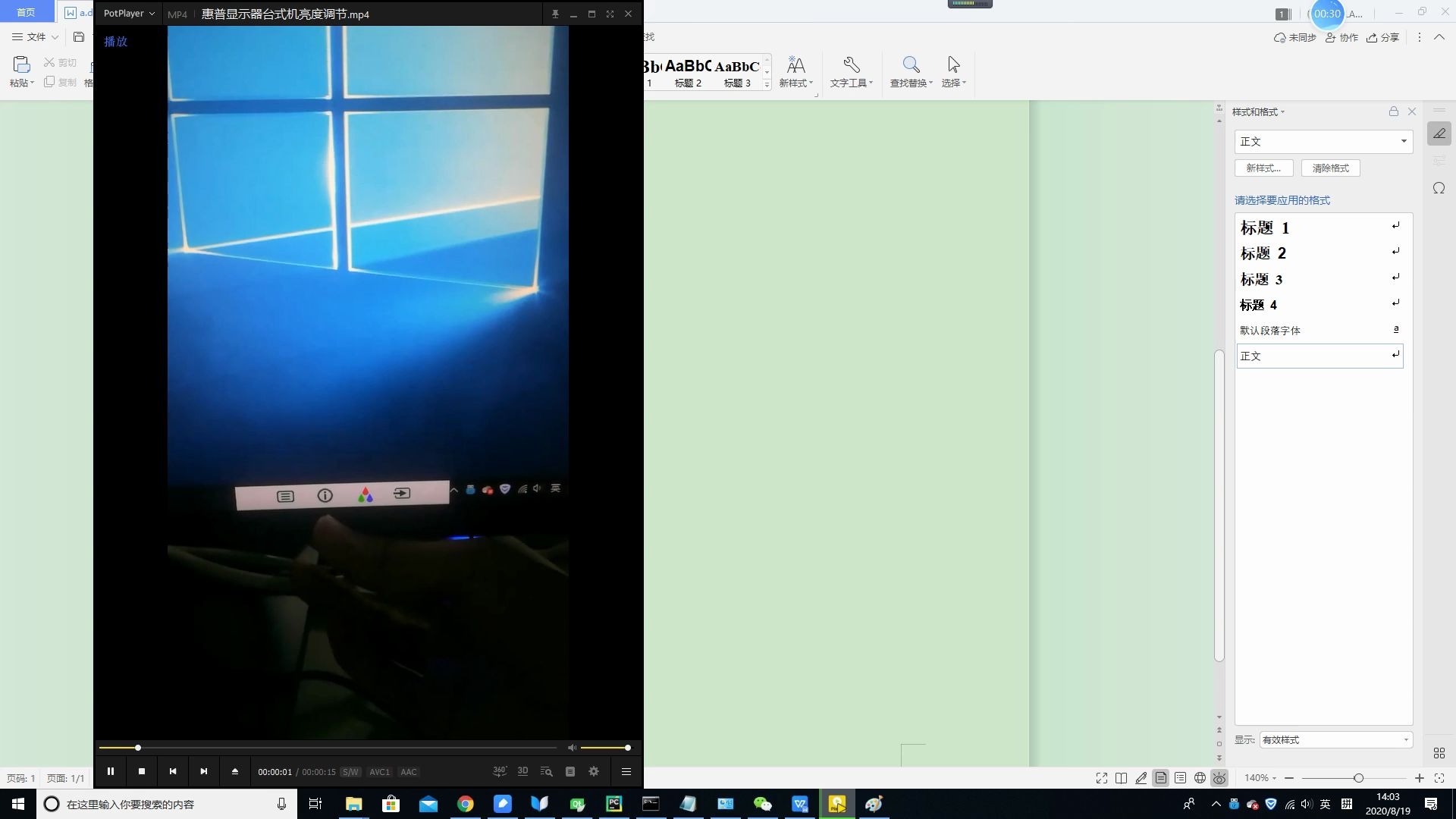Toggle the 3D video mode
The height and width of the screenshot is (819, 1456).
[x=522, y=771]
